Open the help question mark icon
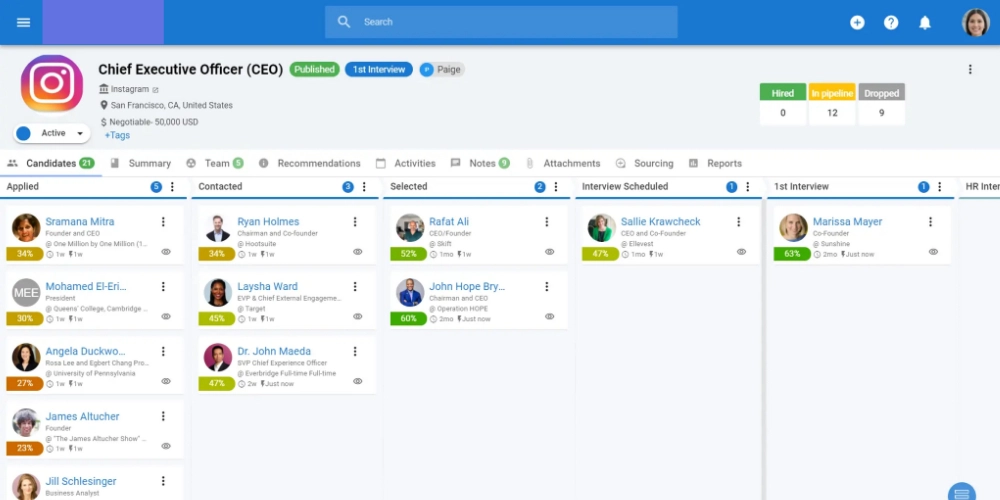Screen dimensions: 1000x500 coord(891,22)
